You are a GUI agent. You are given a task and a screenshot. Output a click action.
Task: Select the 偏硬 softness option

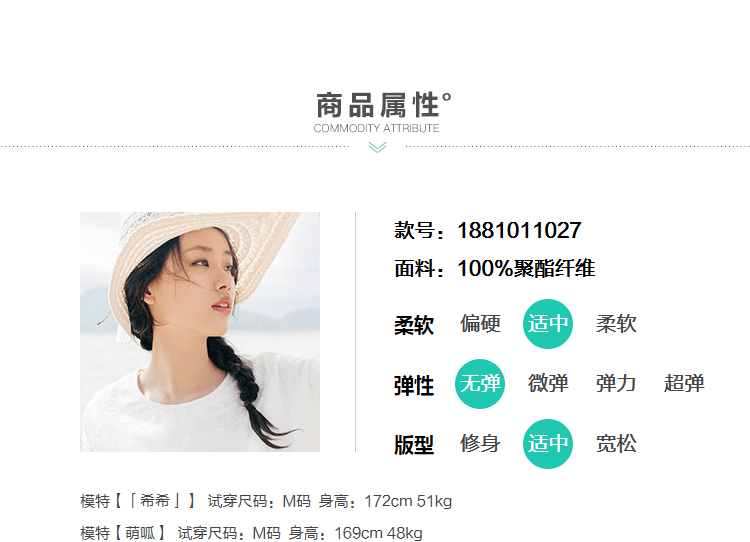(x=480, y=324)
